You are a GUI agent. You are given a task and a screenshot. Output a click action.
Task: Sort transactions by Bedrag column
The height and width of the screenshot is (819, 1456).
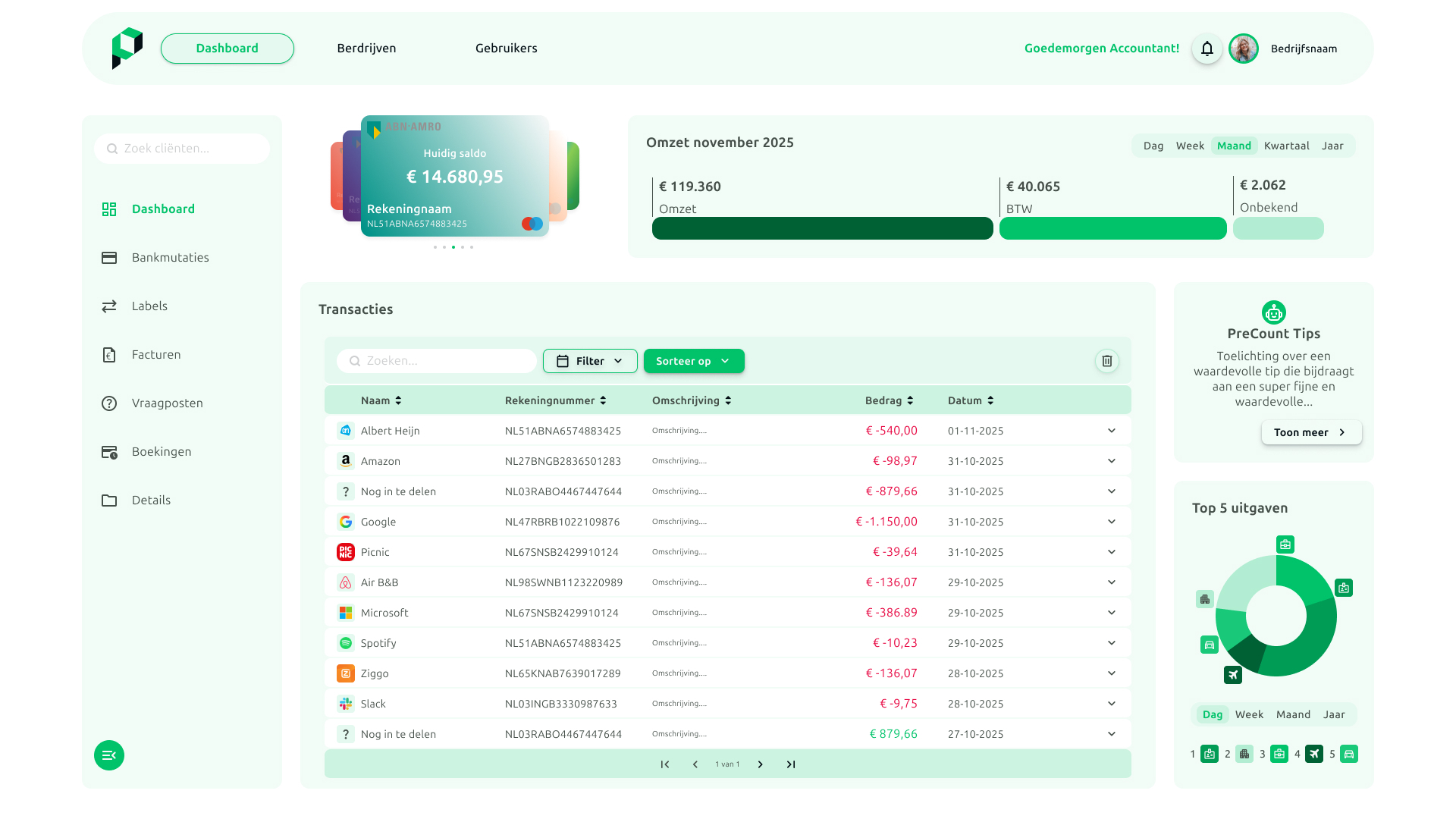coord(888,400)
